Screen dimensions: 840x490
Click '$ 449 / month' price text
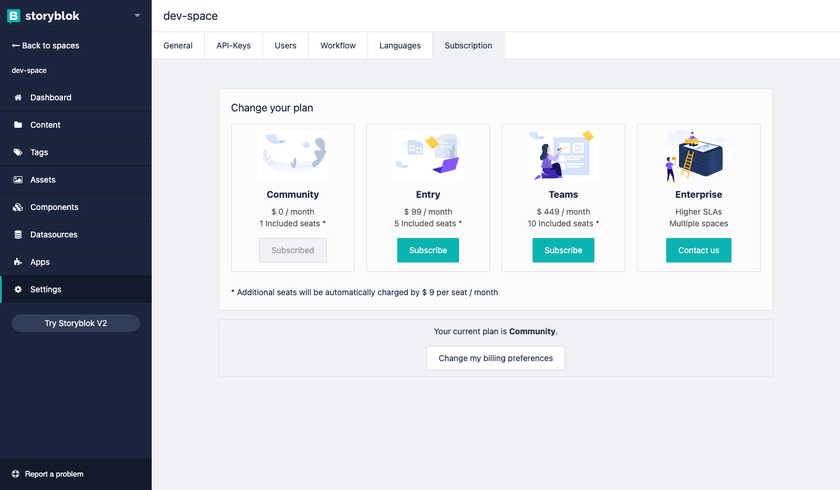563,212
